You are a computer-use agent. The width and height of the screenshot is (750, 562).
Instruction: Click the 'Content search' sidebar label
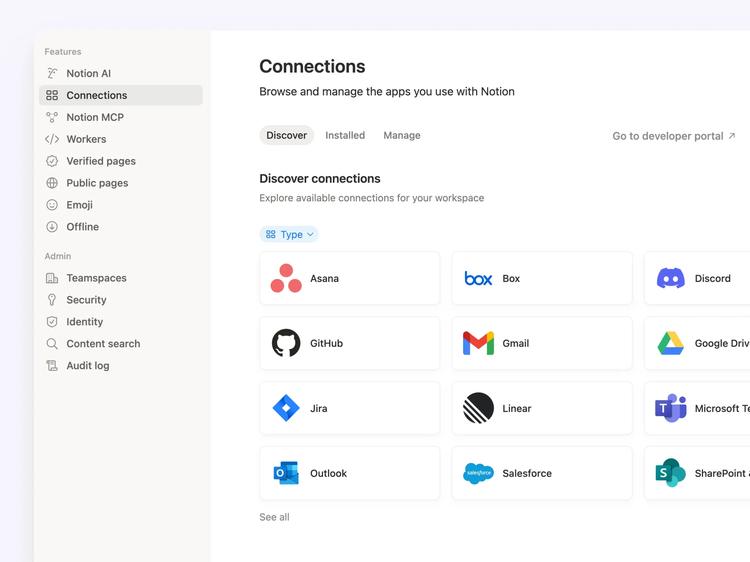click(103, 343)
